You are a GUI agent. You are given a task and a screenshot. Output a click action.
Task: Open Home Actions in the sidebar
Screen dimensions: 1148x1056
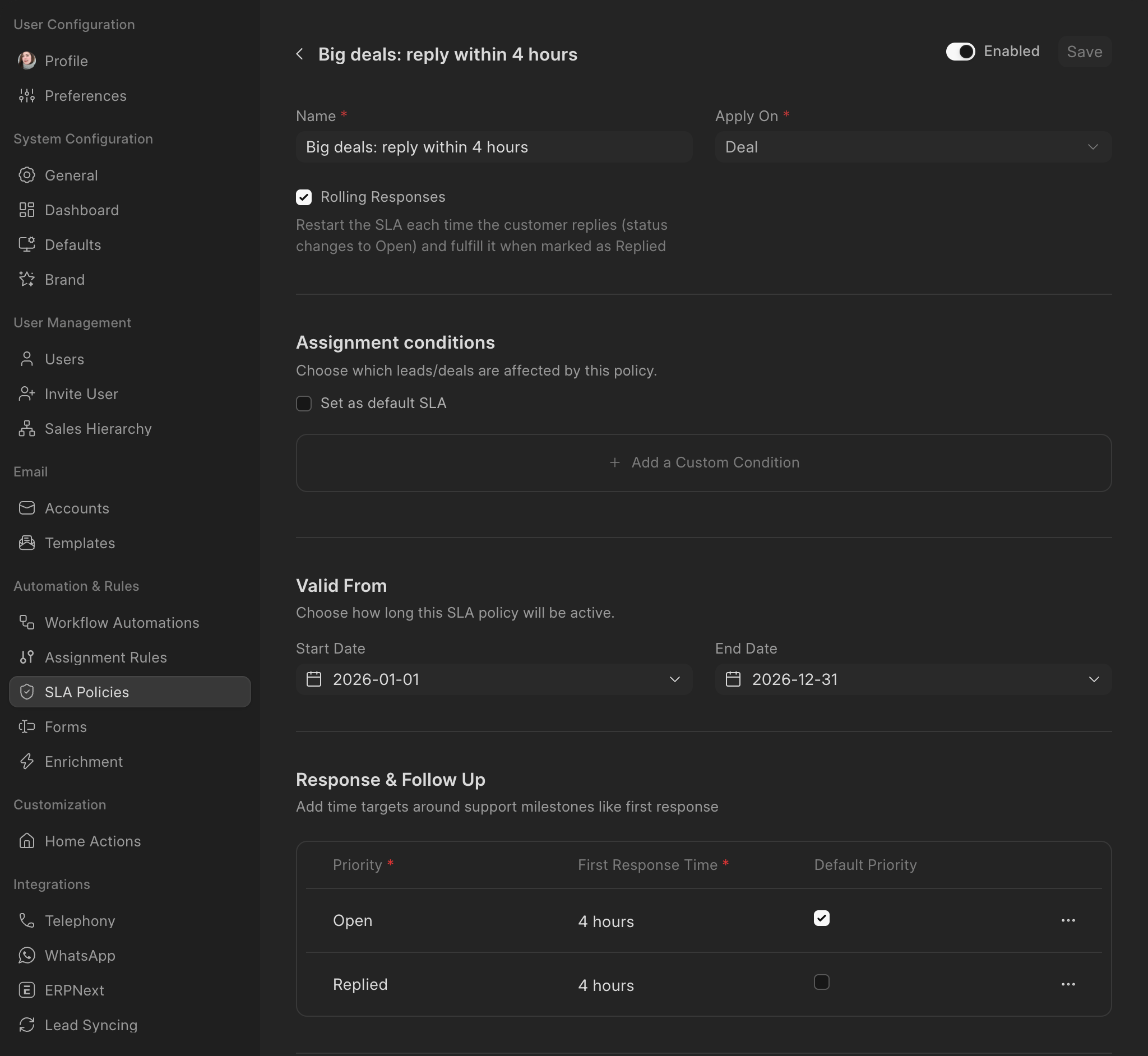pyautogui.click(x=129, y=841)
